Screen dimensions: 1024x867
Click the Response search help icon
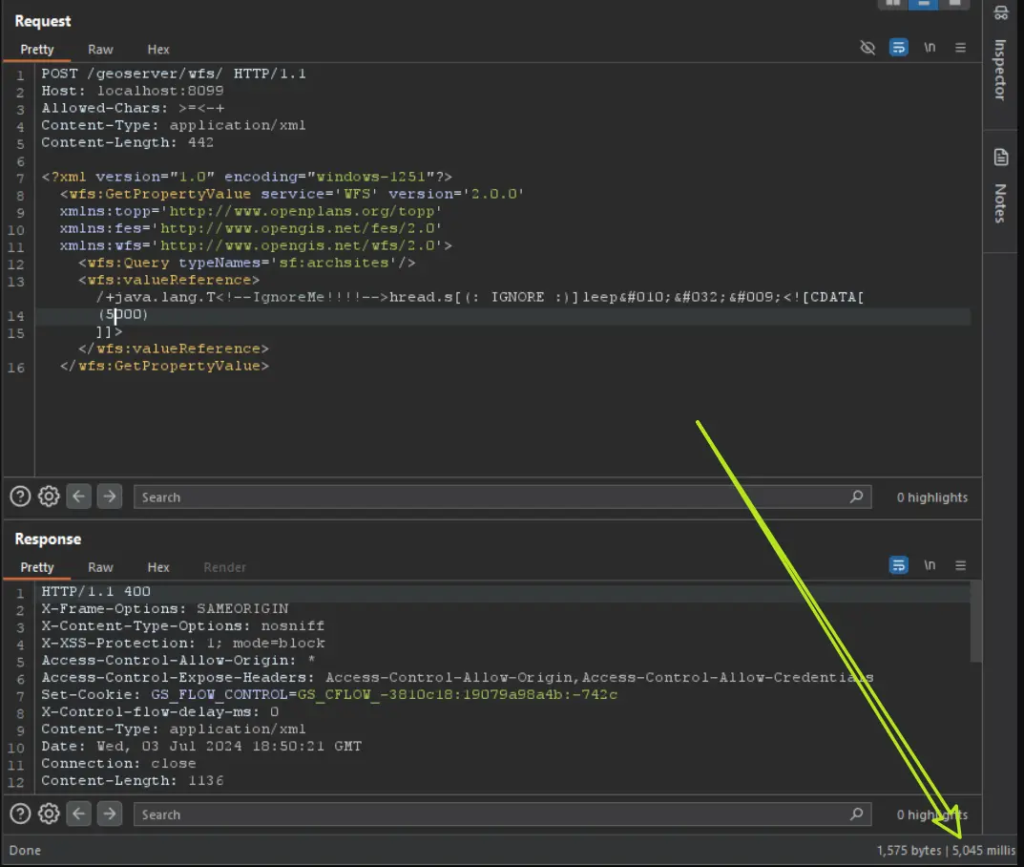[x=20, y=814]
